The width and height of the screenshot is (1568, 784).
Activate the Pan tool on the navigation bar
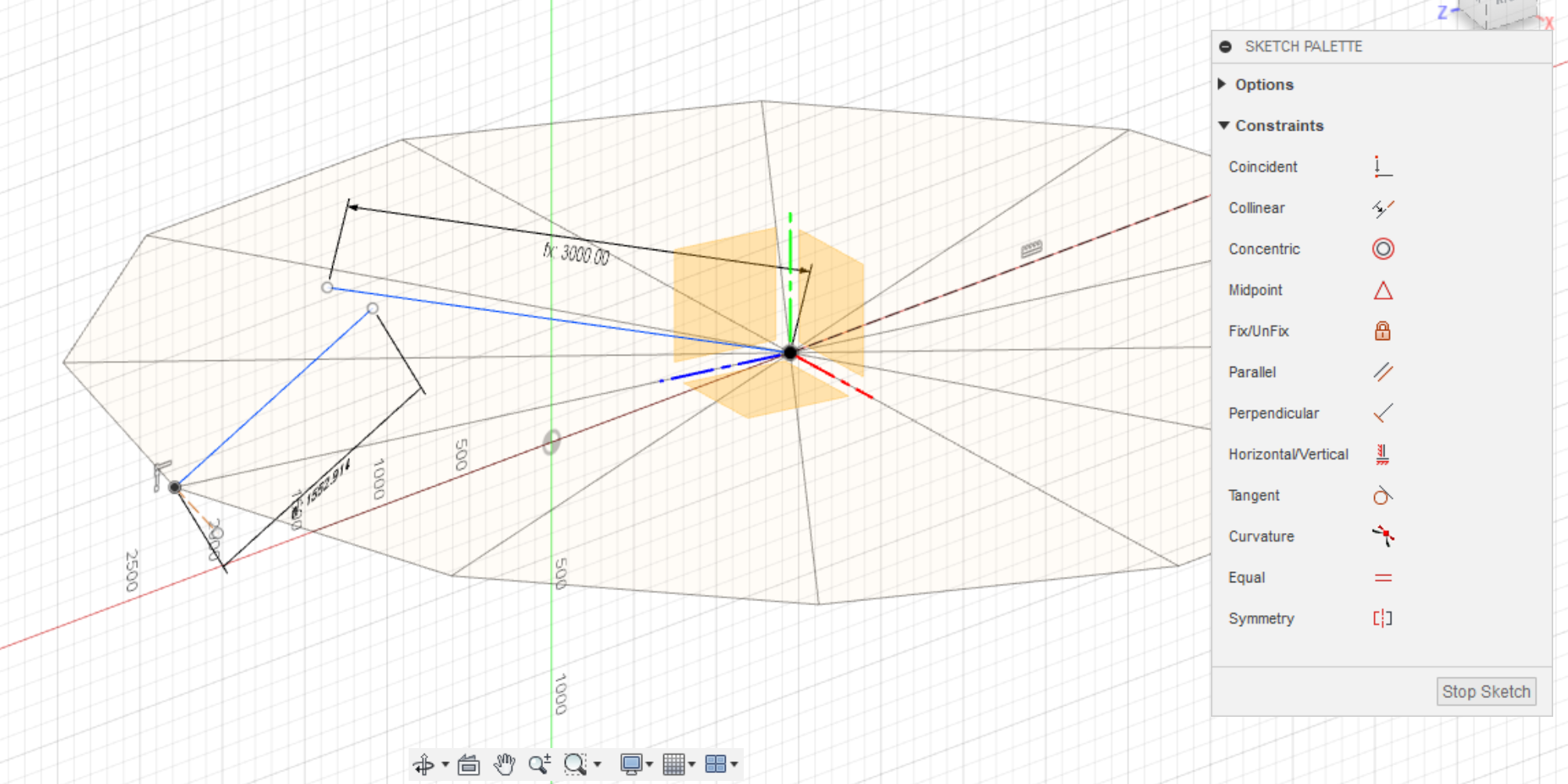click(x=504, y=764)
